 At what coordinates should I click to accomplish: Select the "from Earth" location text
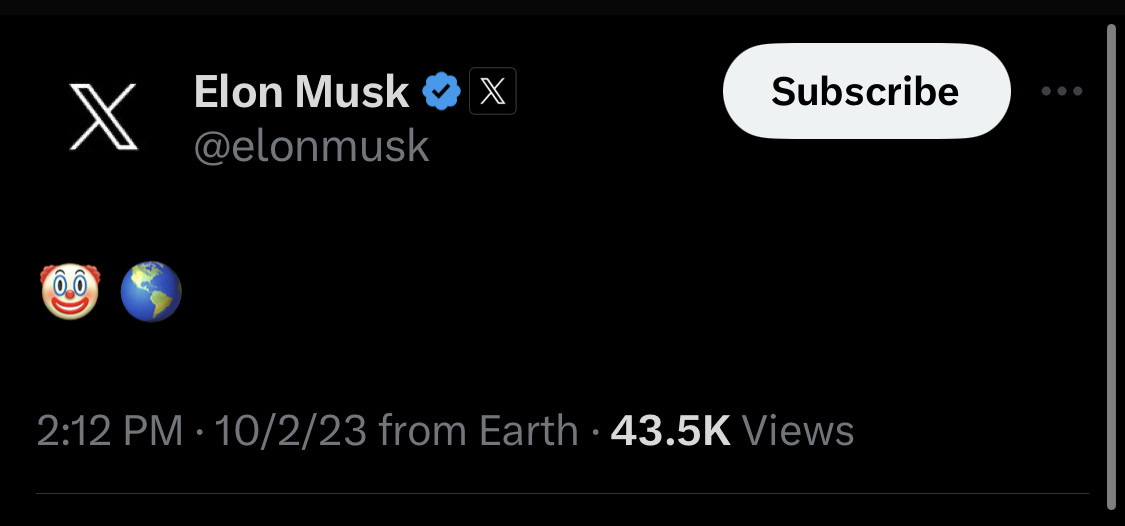point(479,431)
